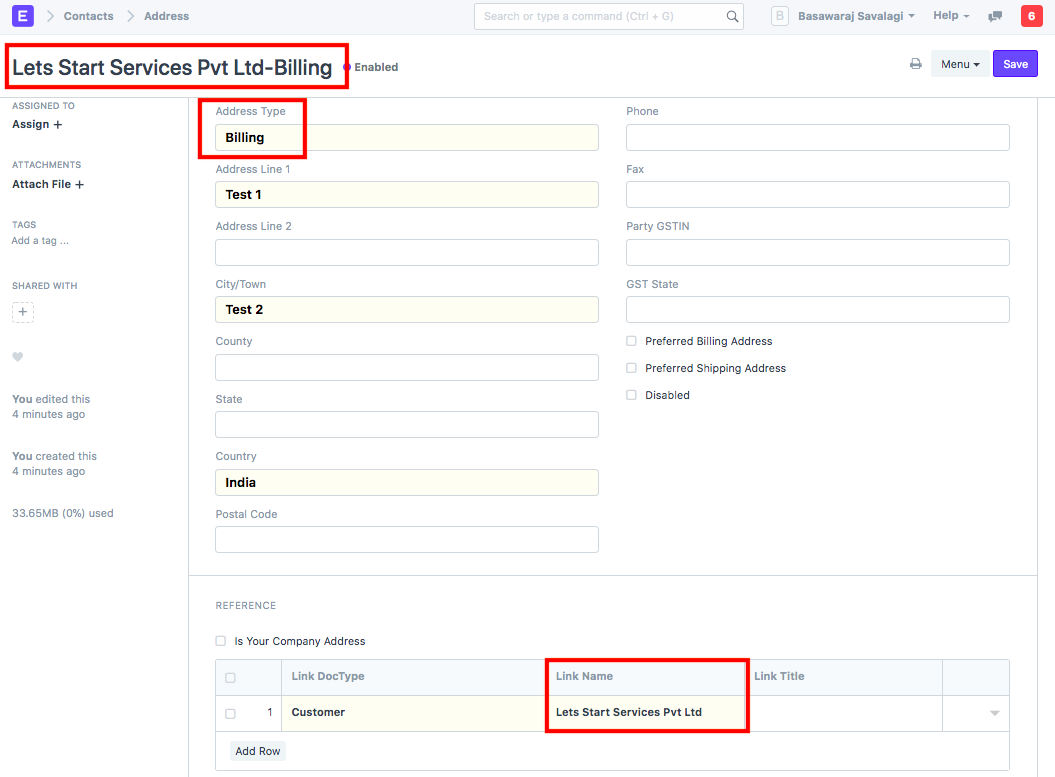This screenshot has height=777, width=1055.
Task: Click Add Row button
Action: pyautogui.click(x=258, y=751)
